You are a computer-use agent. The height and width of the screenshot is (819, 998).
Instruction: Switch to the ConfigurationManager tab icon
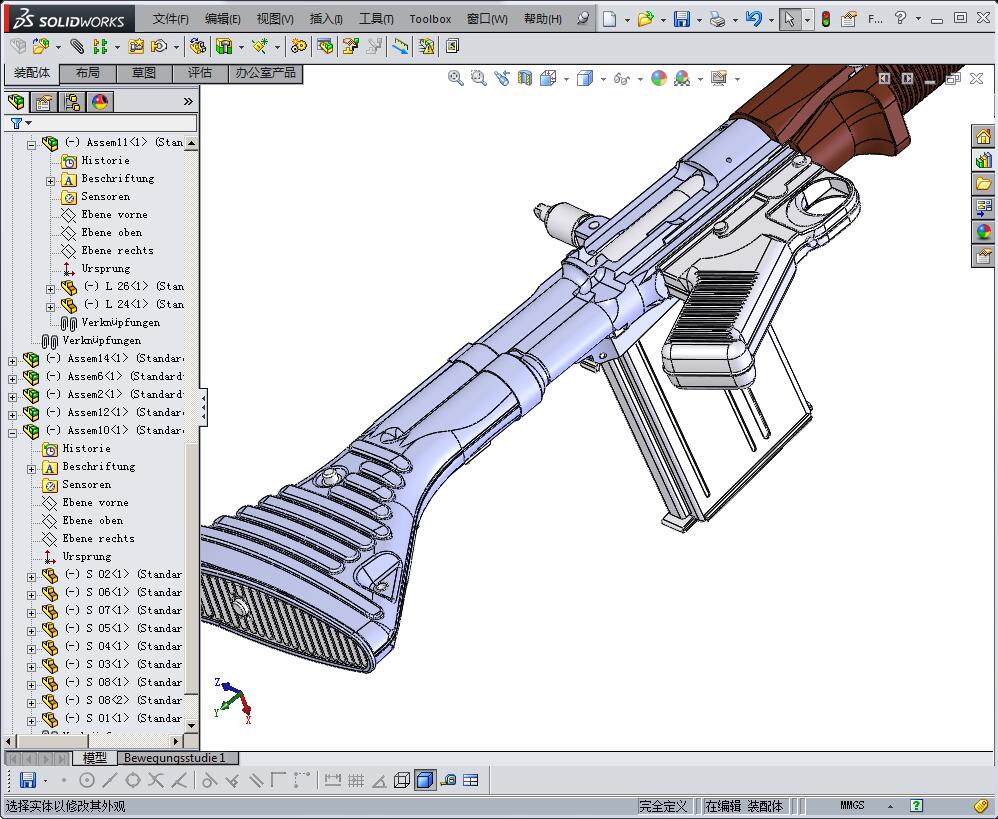(72, 102)
